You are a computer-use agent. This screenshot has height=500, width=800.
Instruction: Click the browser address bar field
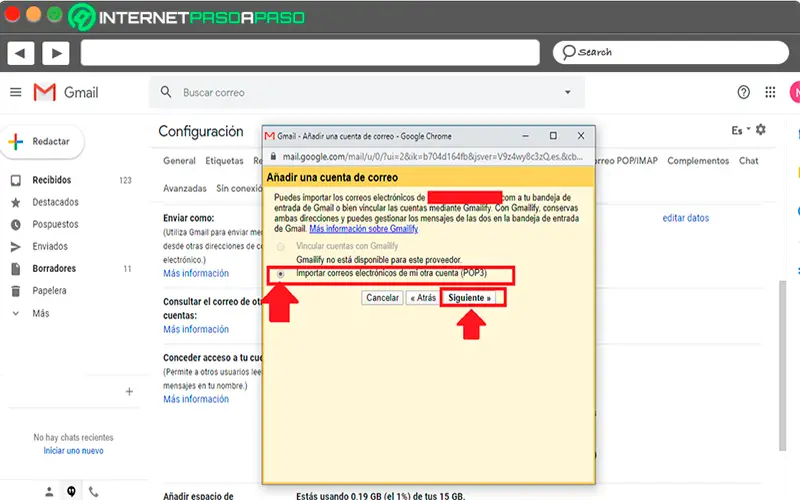(310, 53)
